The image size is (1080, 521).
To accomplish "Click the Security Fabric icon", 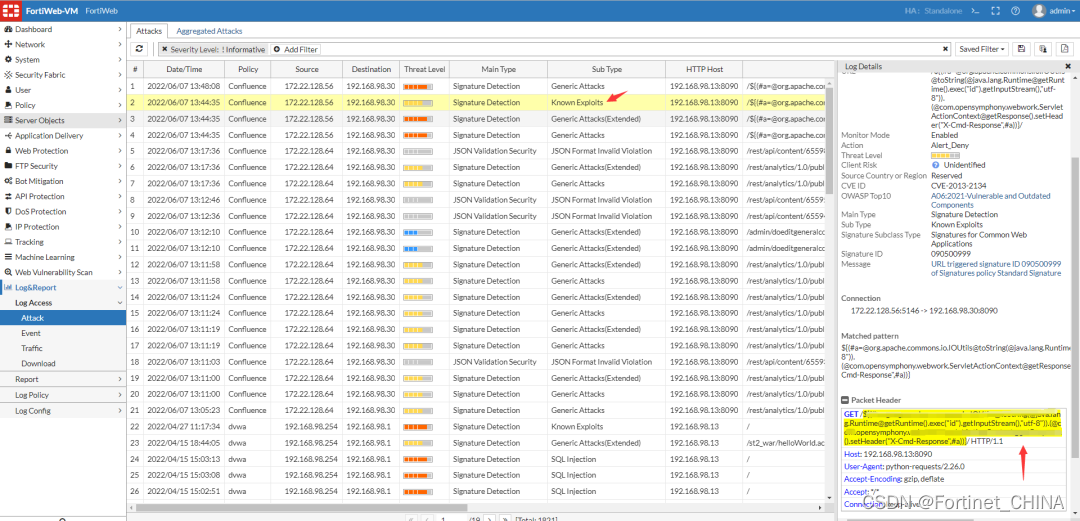I will [x=8, y=75].
